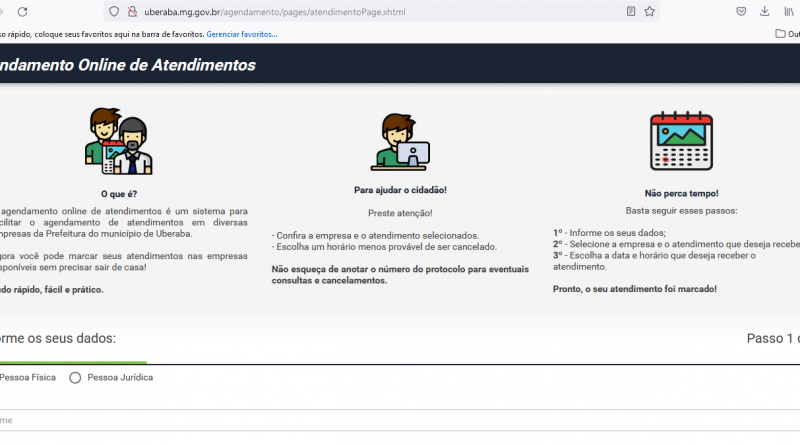
Task: Click the 'Informe os seus dados' step heading
Action: [58, 339]
